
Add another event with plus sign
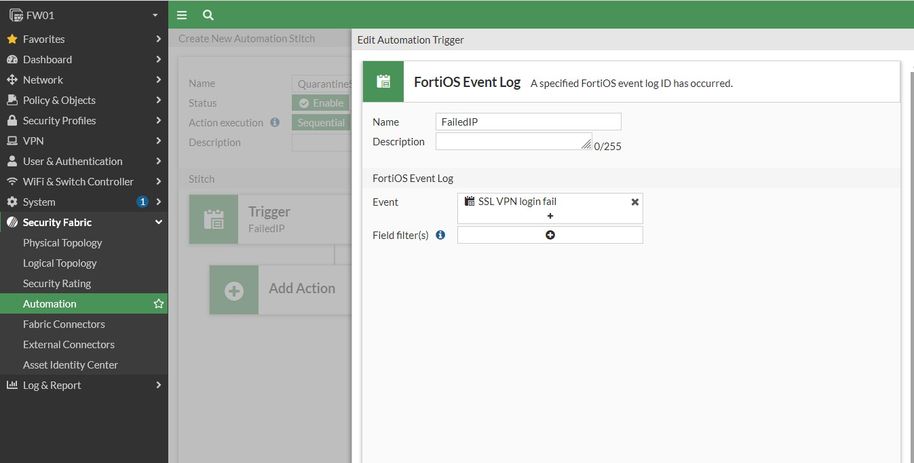point(550,216)
